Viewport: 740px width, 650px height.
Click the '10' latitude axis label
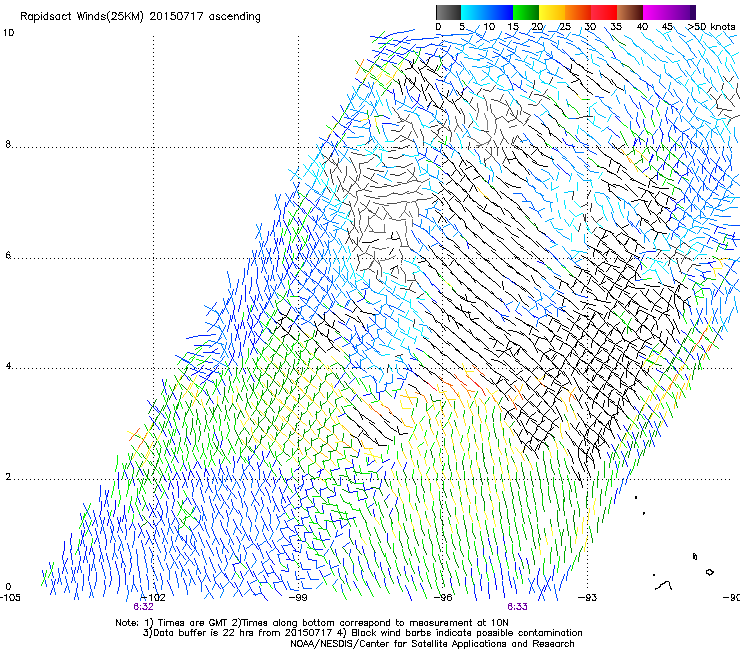[8, 33]
